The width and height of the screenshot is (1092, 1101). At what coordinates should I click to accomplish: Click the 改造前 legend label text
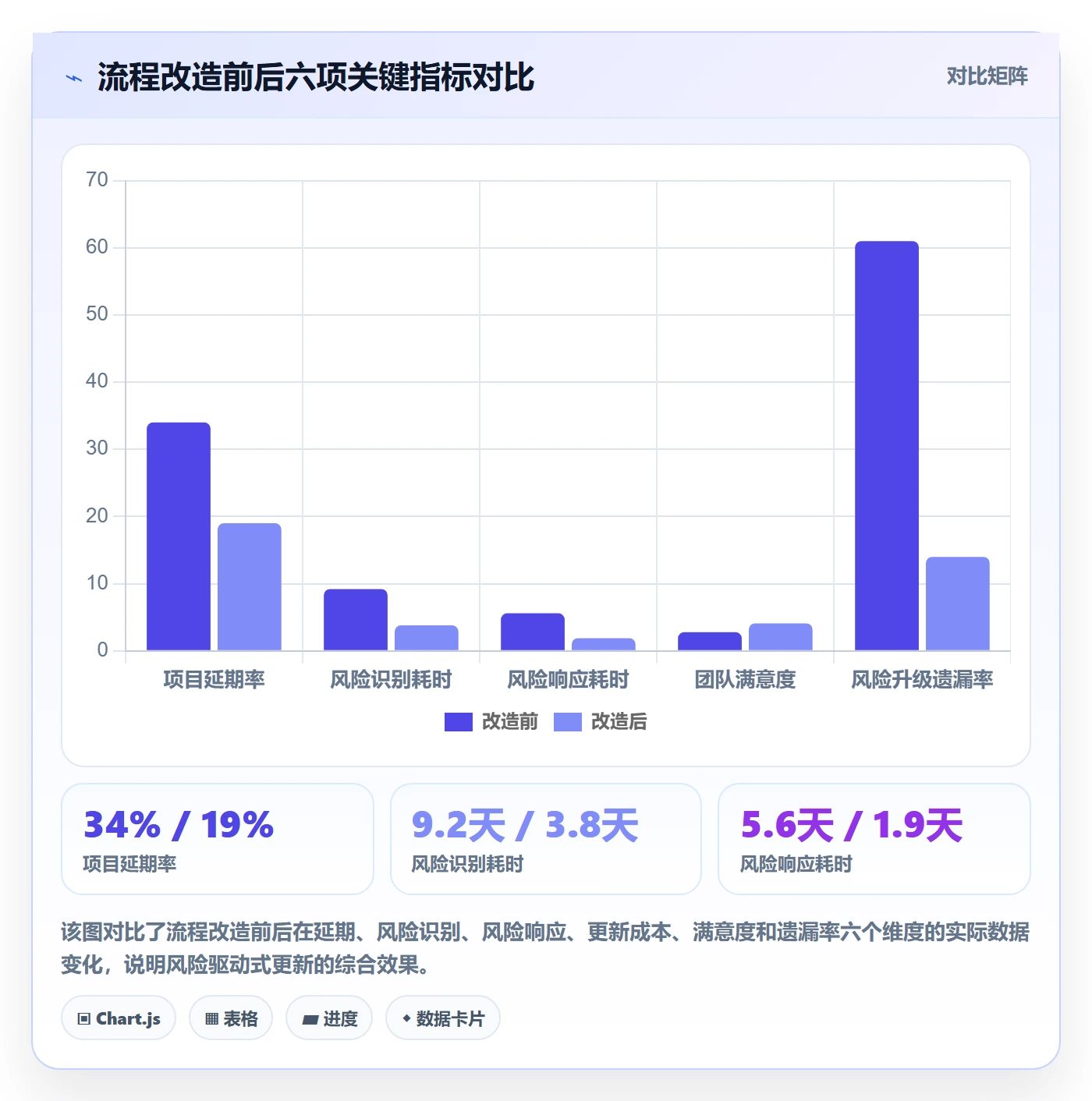click(x=509, y=722)
